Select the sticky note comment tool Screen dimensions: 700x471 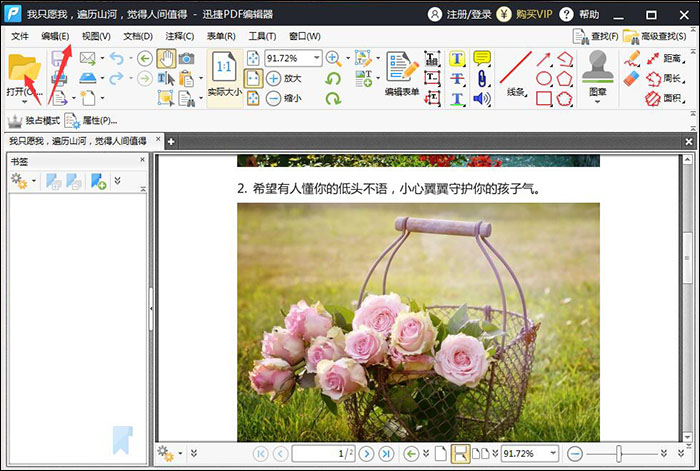tap(482, 59)
